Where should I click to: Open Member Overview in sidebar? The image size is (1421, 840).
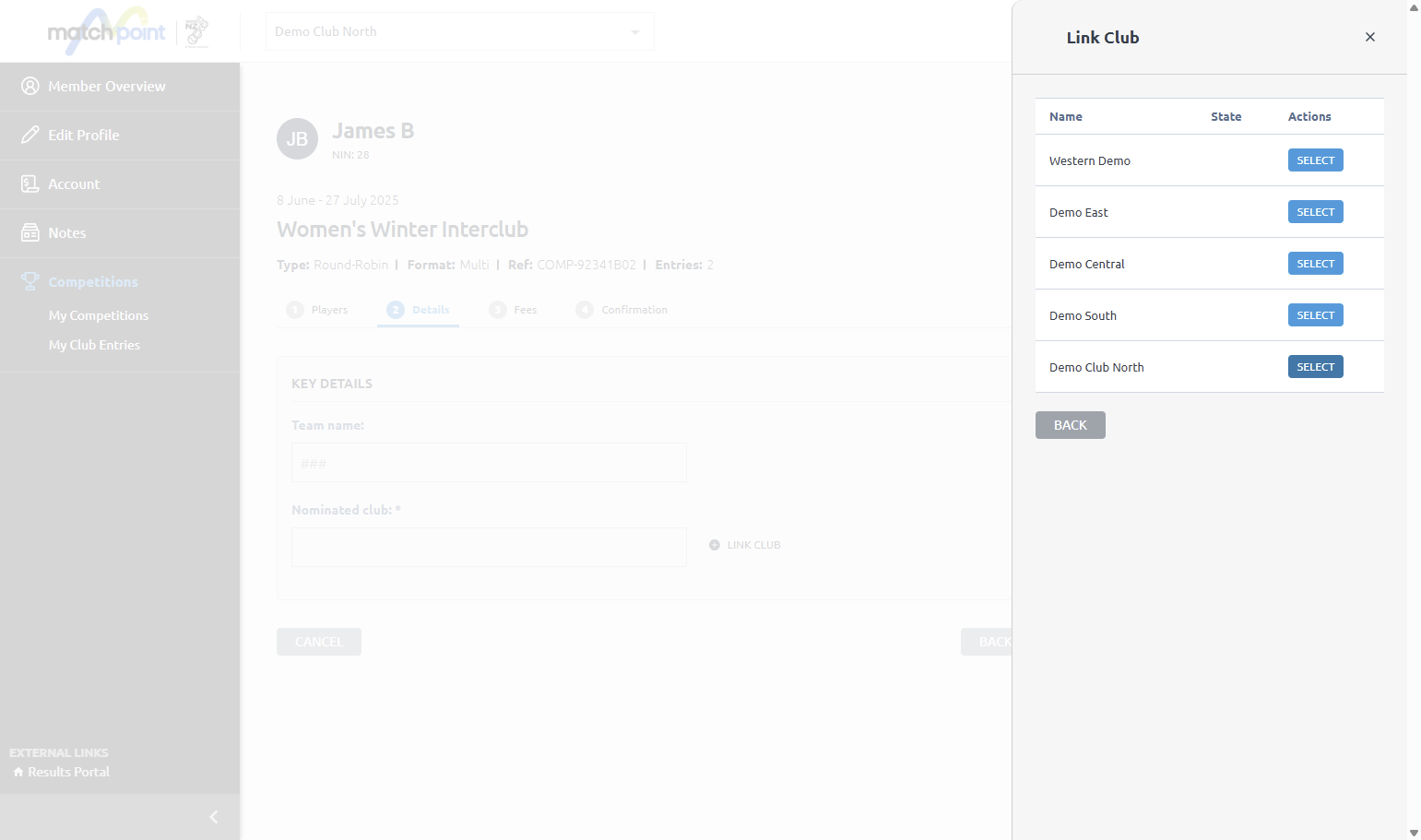pyautogui.click(x=120, y=87)
